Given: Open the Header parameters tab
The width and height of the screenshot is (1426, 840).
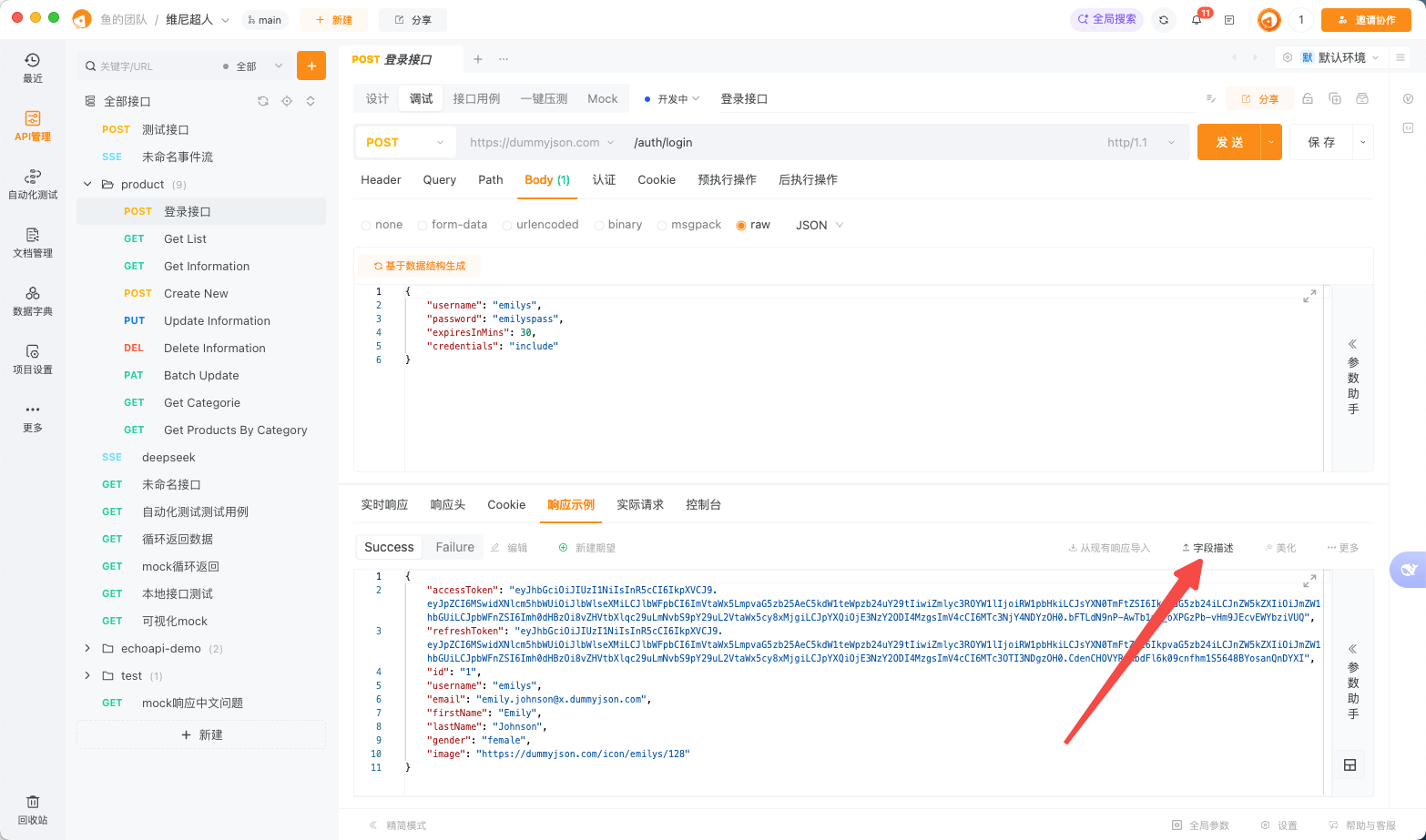Looking at the screenshot, I should tap(381, 179).
